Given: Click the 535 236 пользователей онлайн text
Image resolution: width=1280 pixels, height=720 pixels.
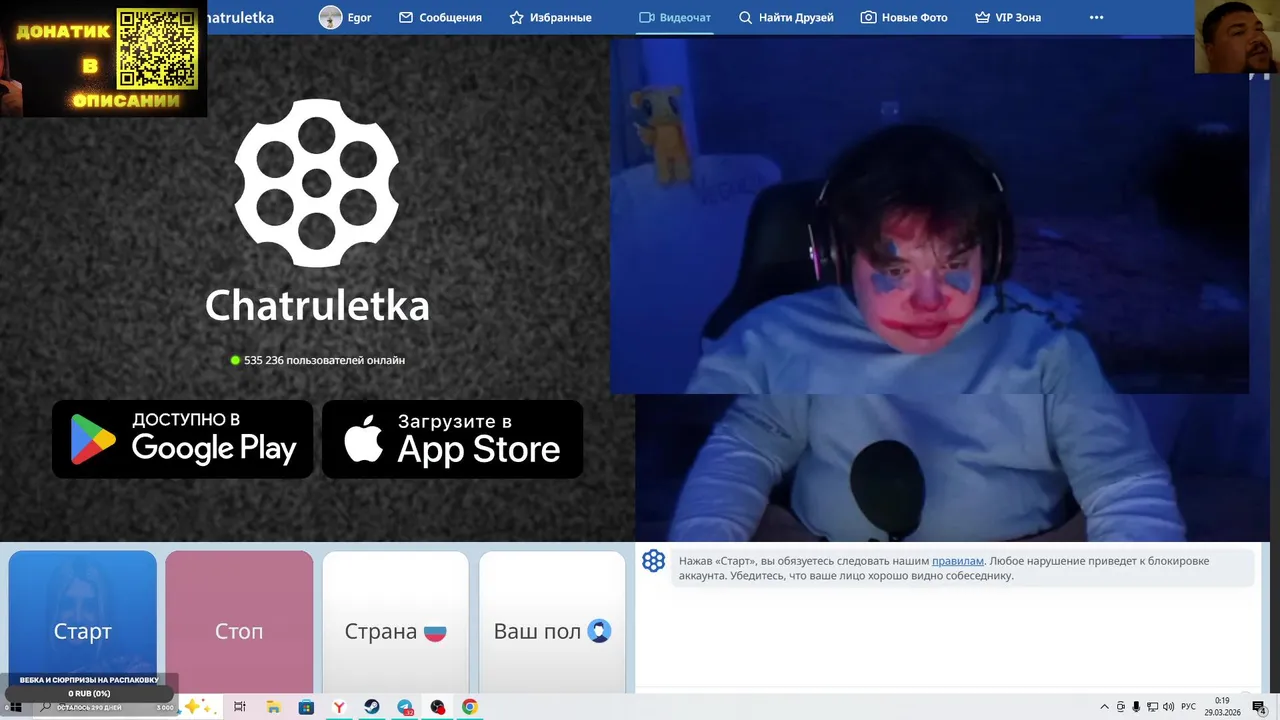Looking at the screenshot, I should coord(324,360).
